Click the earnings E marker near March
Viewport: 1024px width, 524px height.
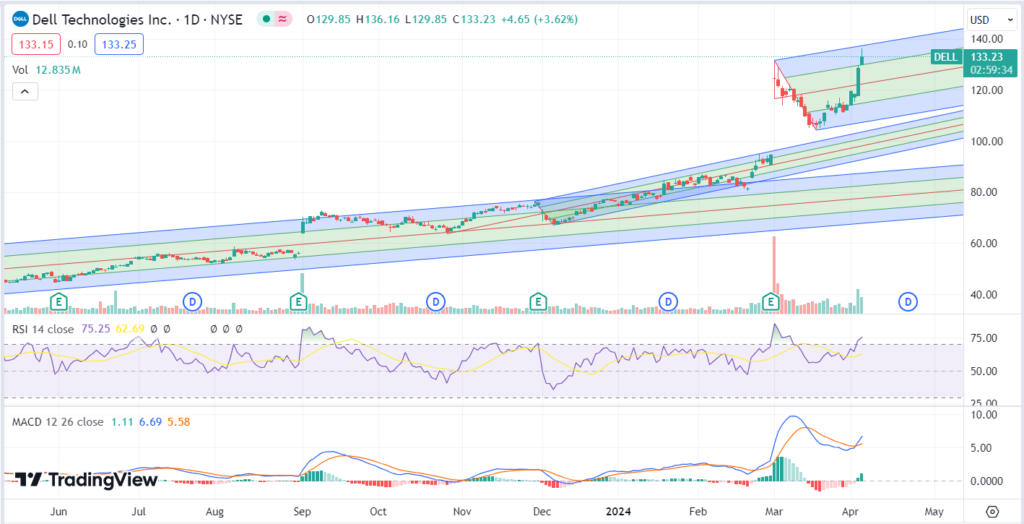(x=771, y=301)
